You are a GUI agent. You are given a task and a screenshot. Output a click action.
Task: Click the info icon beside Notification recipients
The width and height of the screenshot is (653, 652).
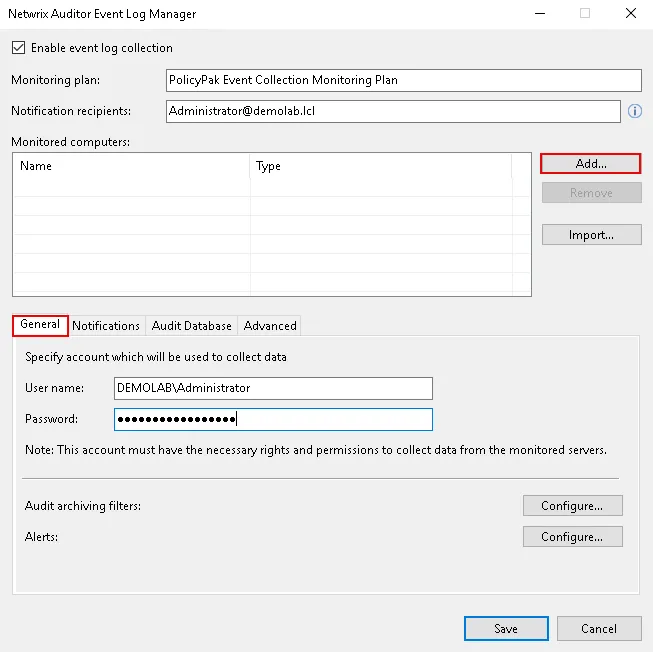click(634, 111)
